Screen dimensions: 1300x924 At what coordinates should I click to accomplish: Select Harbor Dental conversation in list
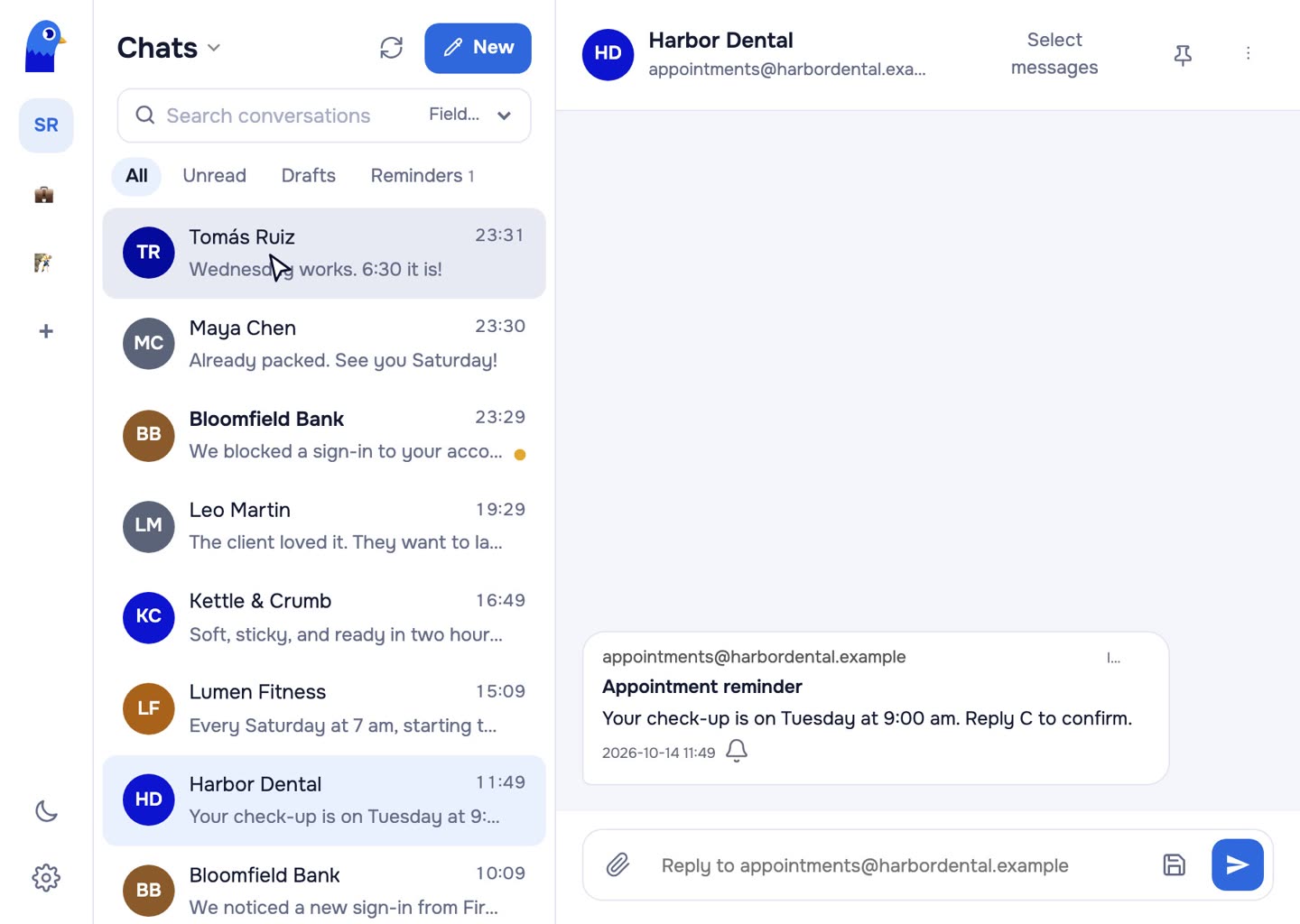coord(324,800)
